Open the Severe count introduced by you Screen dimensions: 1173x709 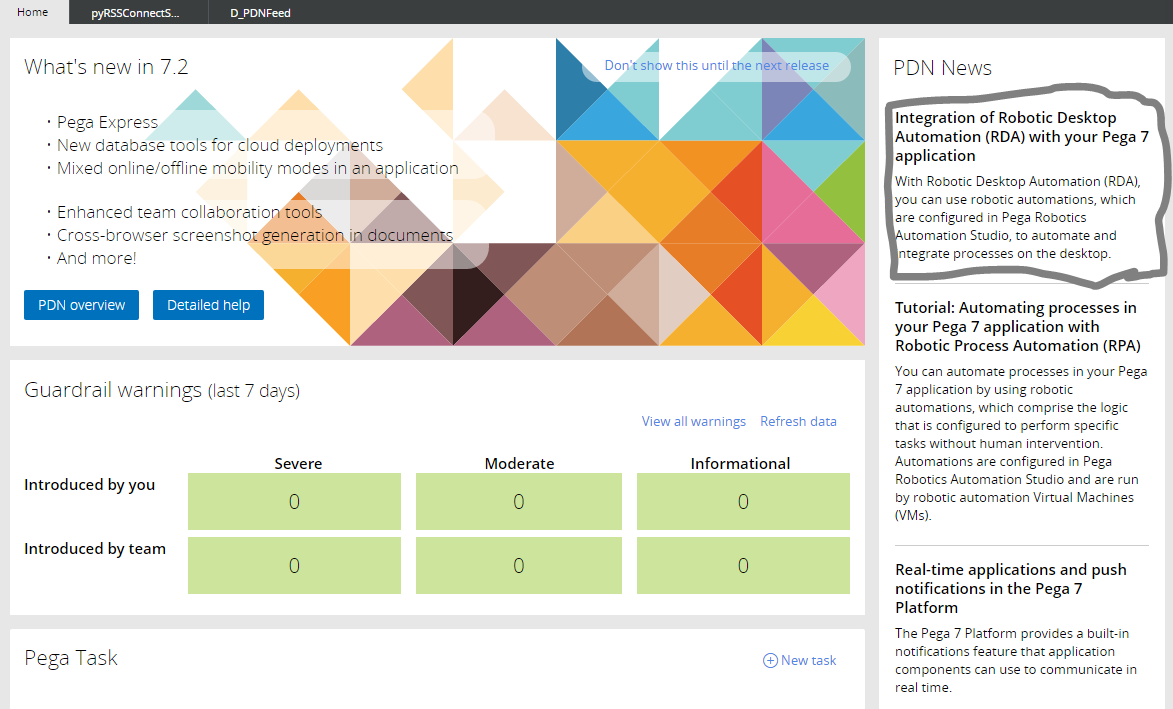coord(294,501)
